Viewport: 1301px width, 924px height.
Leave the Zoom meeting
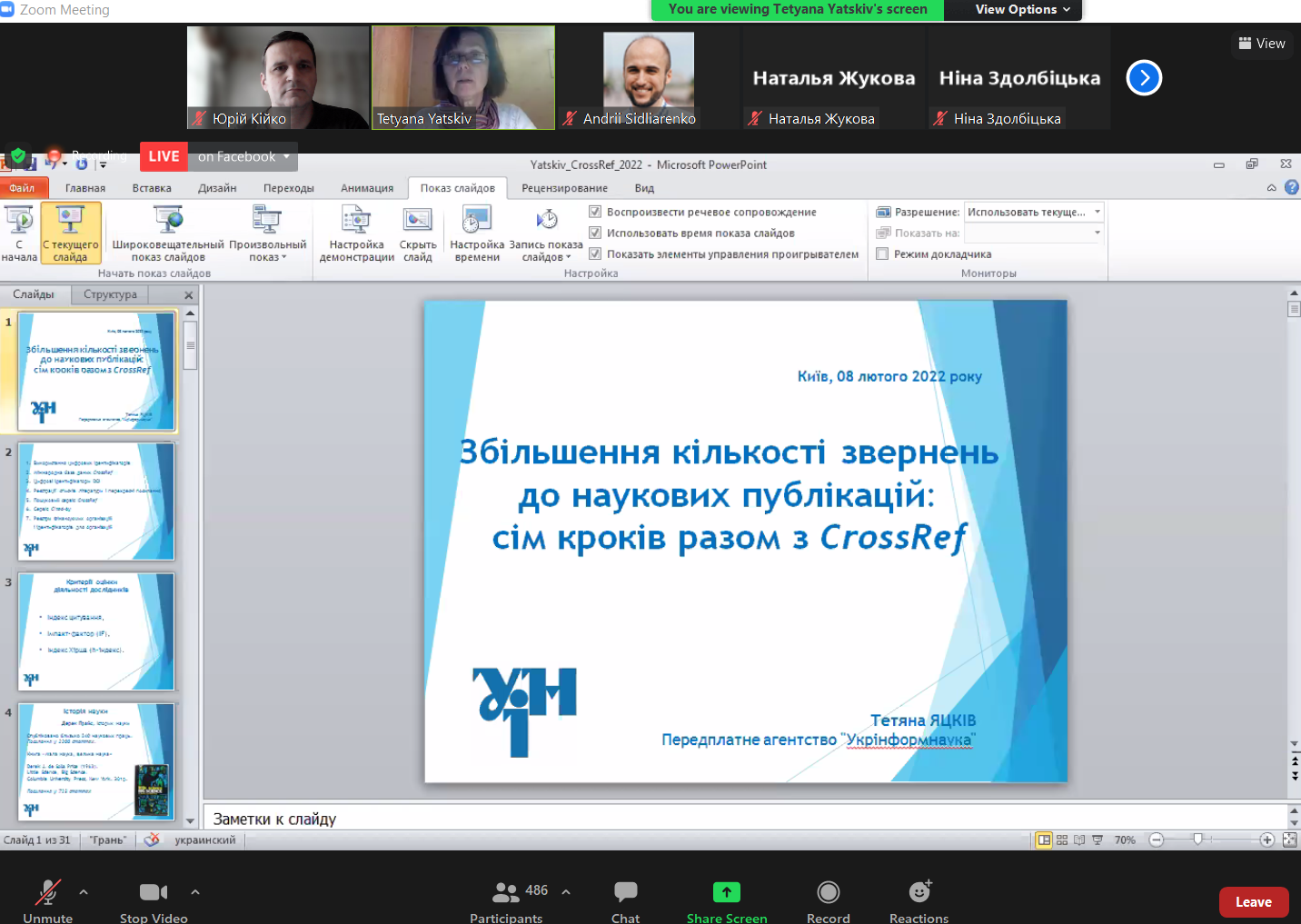click(x=1254, y=902)
